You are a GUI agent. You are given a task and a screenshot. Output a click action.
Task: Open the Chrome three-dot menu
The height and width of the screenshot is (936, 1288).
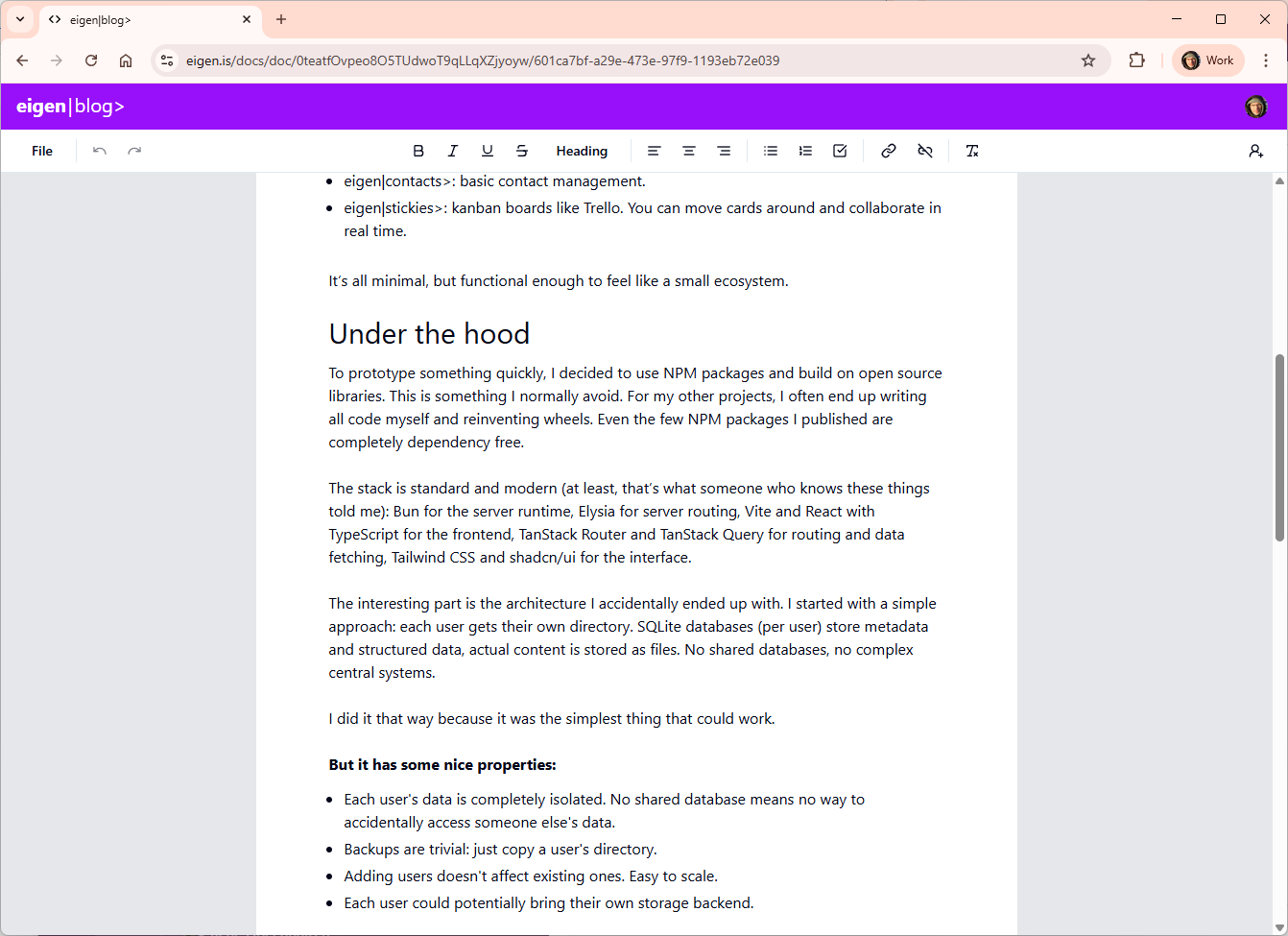pos(1266,60)
